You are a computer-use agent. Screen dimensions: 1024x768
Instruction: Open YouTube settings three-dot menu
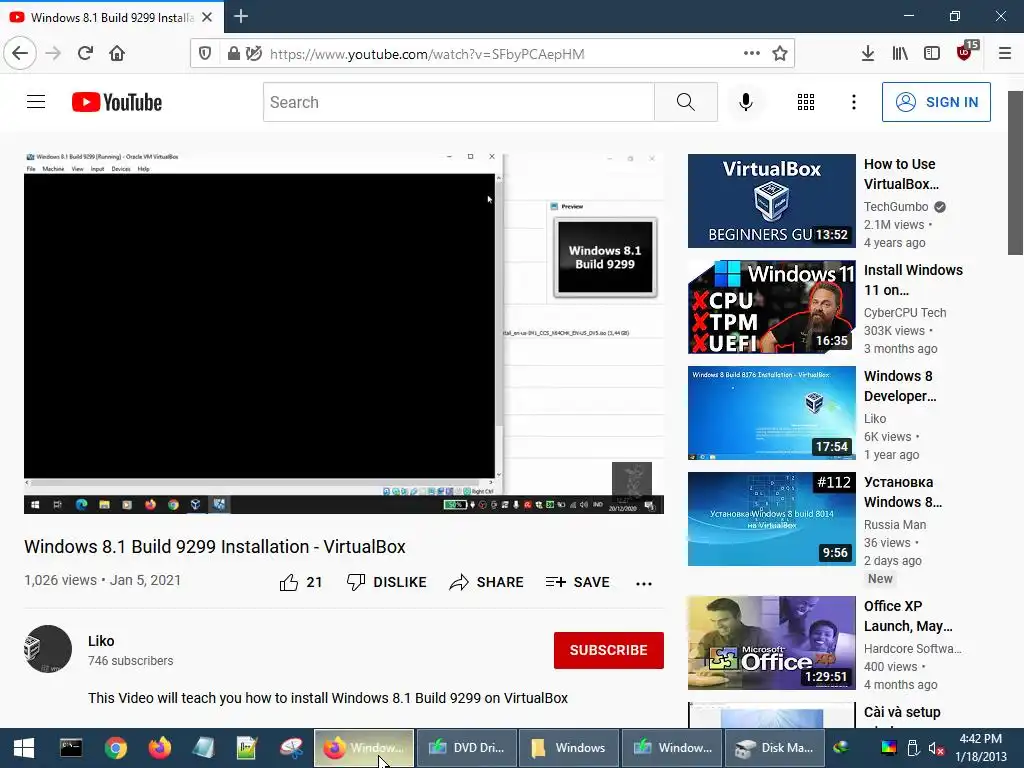854,102
